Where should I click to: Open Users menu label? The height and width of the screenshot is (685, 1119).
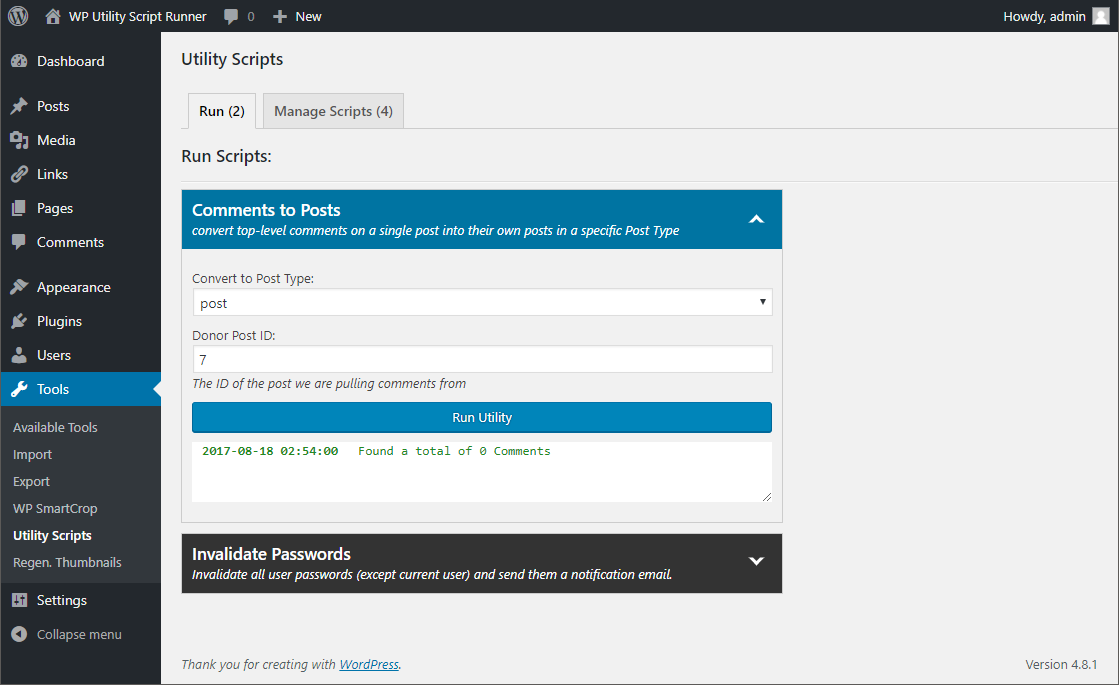(x=54, y=355)
